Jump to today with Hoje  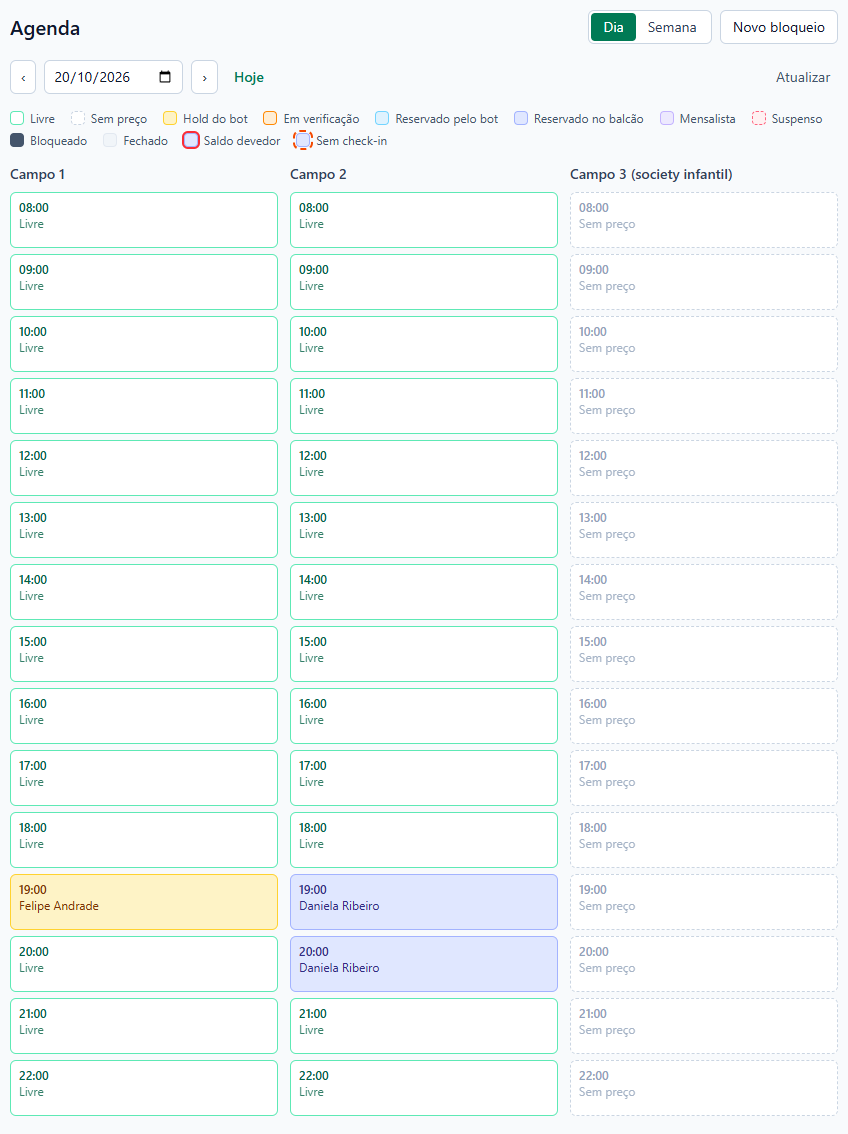click(x=249, y=77)
